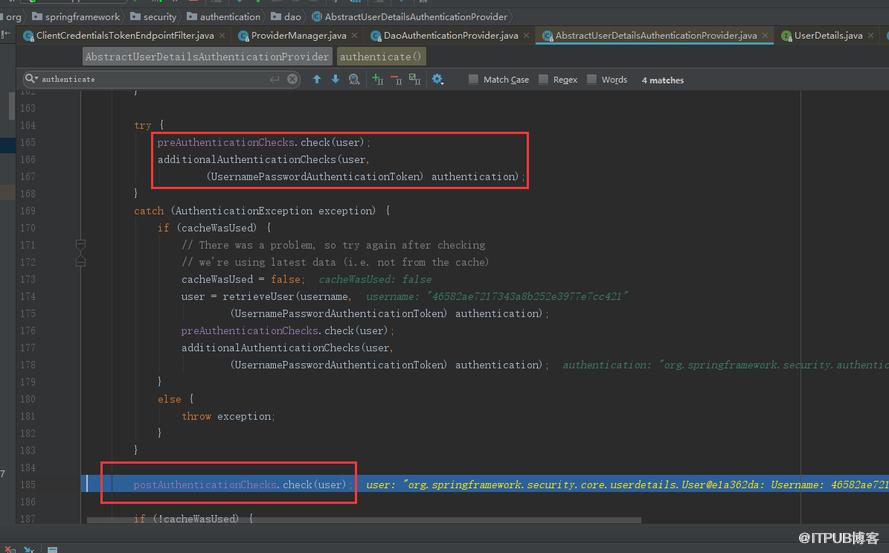
Task: Click 'if (cacheWasUsed)' on line 170
Action: pos(214,227)
